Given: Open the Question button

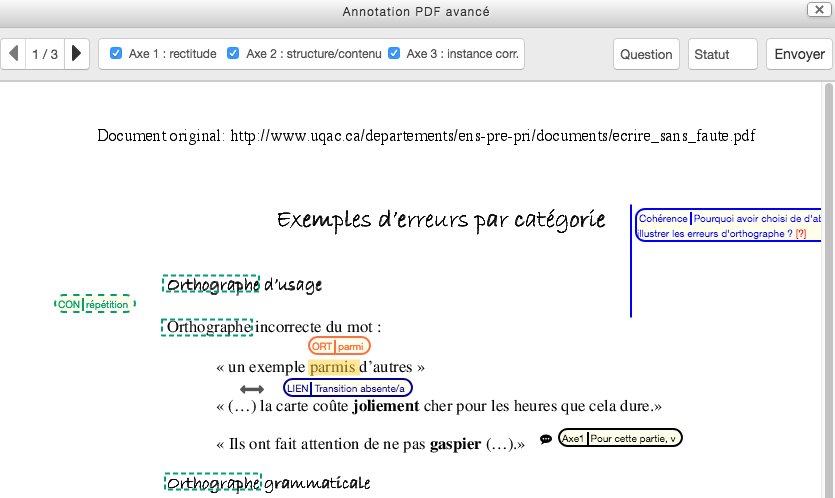Looking at the screenshot, I should (x=646, y=54).
